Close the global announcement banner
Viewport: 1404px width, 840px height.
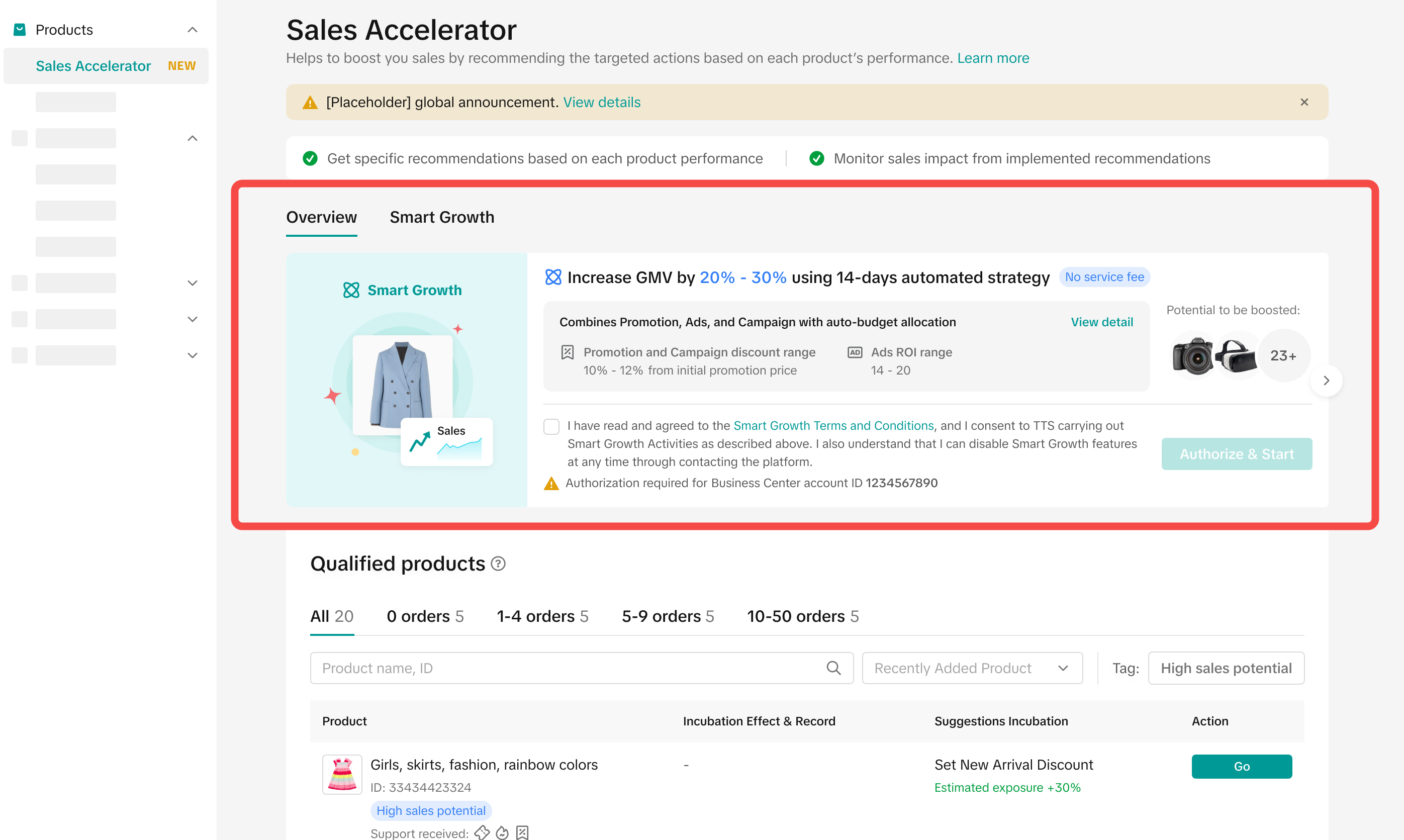pos(1304,102)
